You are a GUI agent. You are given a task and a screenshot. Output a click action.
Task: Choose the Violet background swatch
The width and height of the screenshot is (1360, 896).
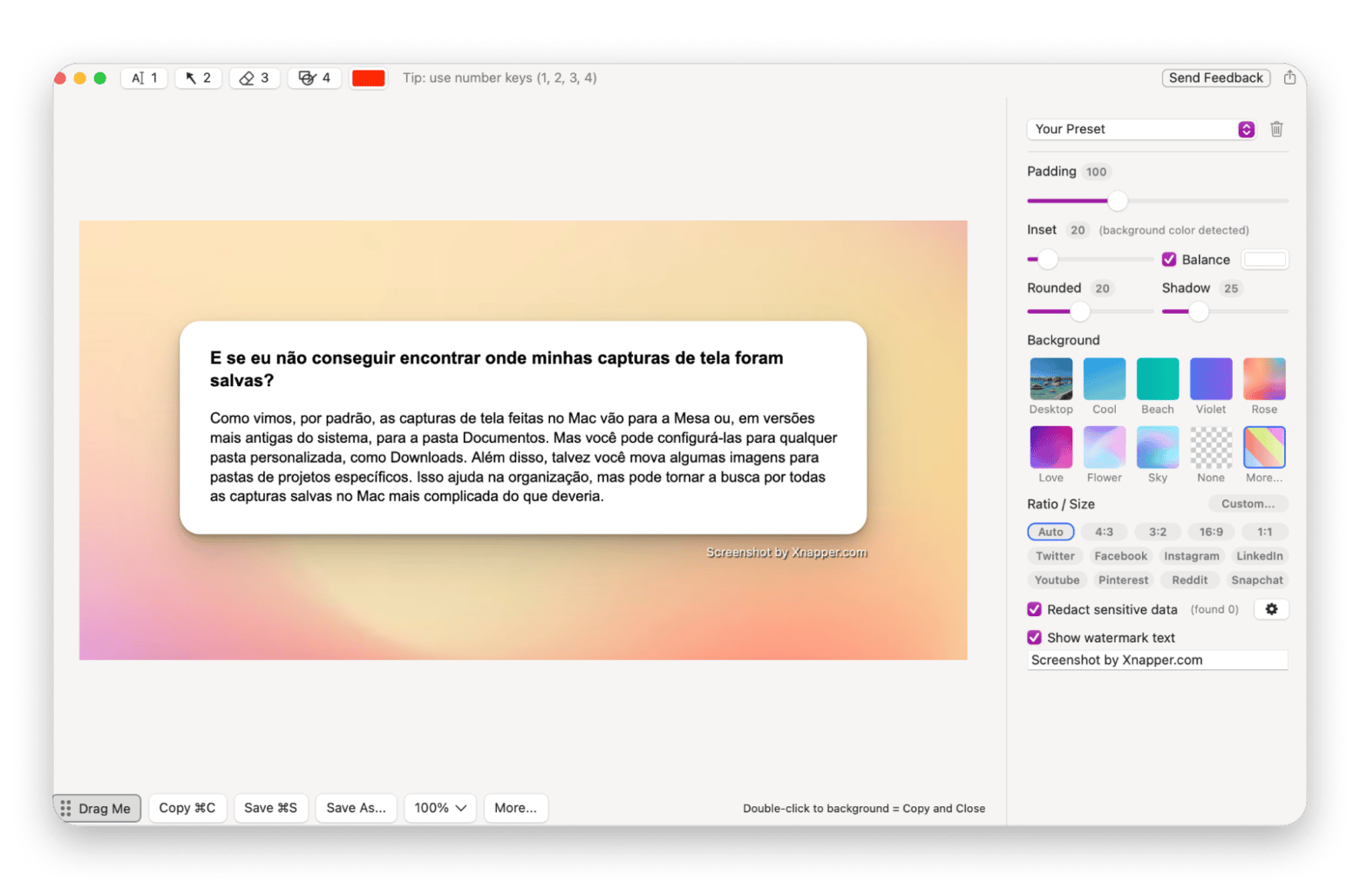1210,378
